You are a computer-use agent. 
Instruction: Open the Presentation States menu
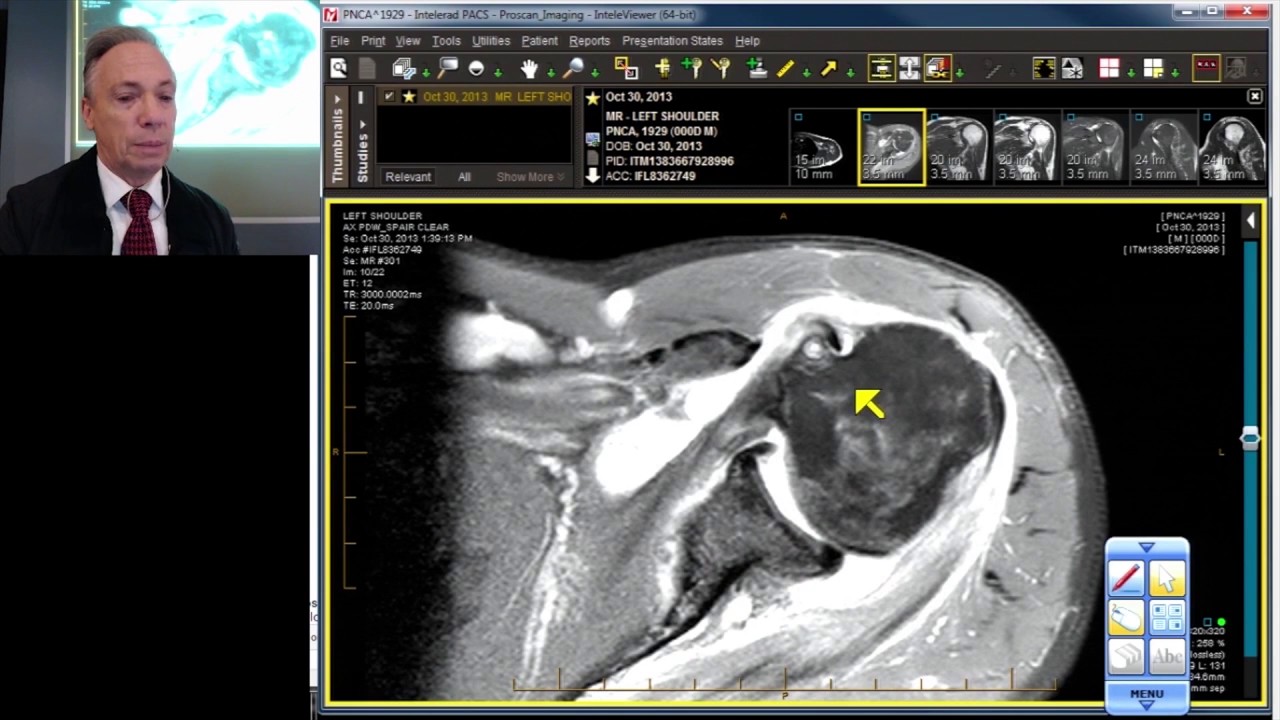[672, 41]
